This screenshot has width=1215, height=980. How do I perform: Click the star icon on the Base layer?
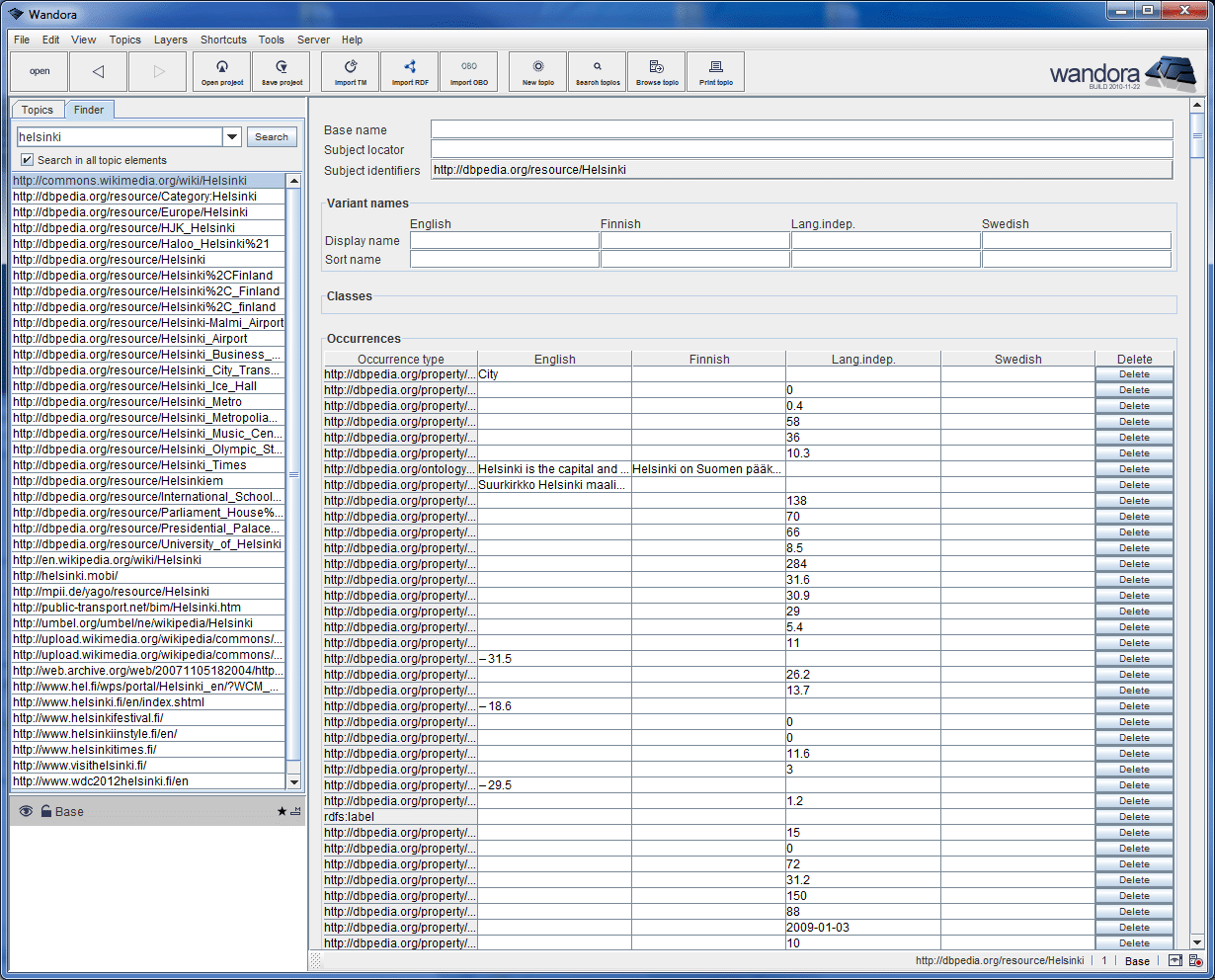[x=283, y=811]
